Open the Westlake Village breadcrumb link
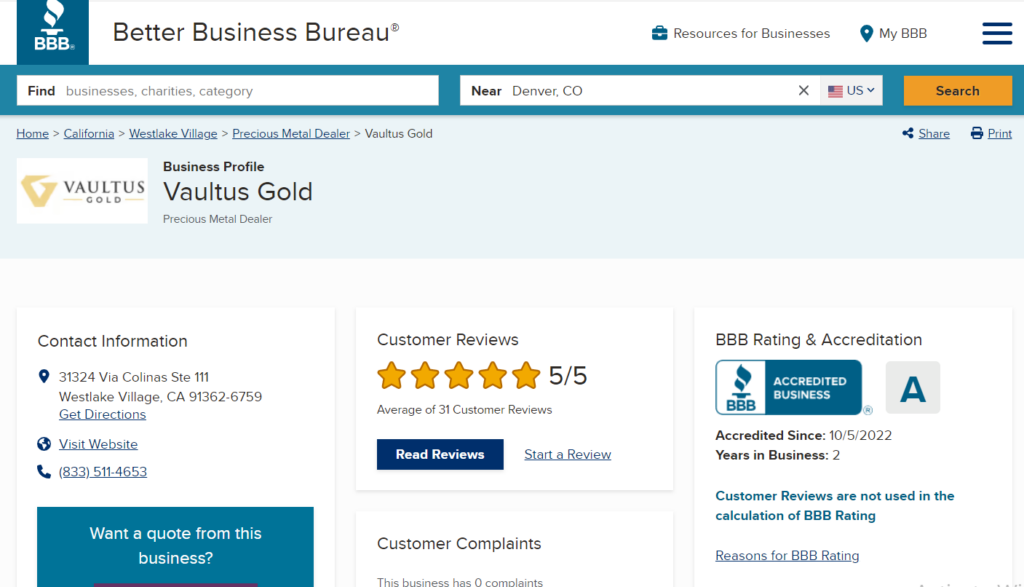 (x=173, y=134)
